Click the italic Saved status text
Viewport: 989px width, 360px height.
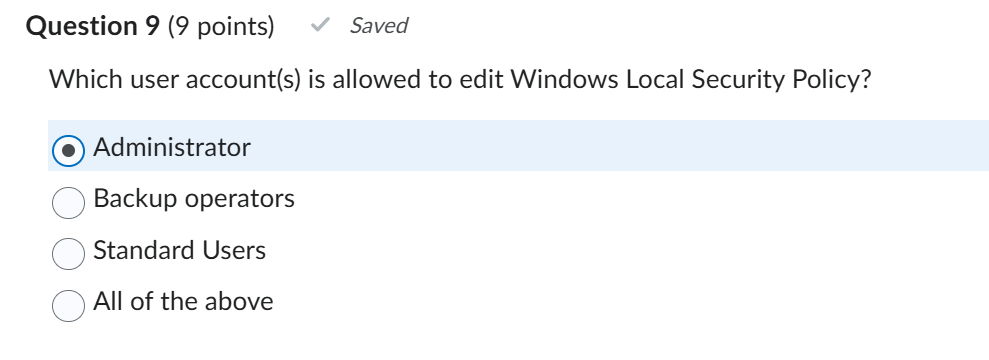coord(378,26)
